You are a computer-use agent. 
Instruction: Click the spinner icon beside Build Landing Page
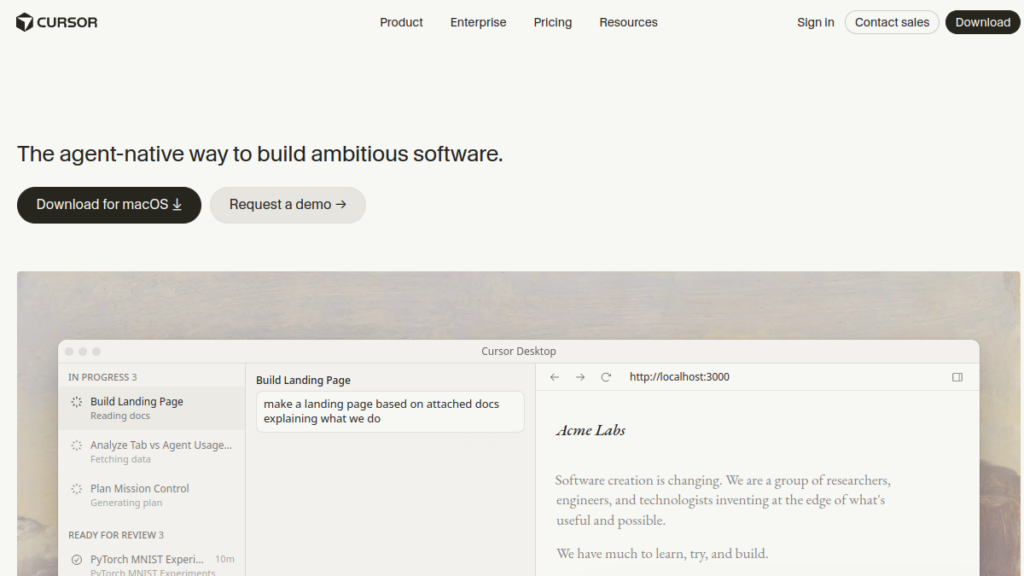tap(76, 402)
